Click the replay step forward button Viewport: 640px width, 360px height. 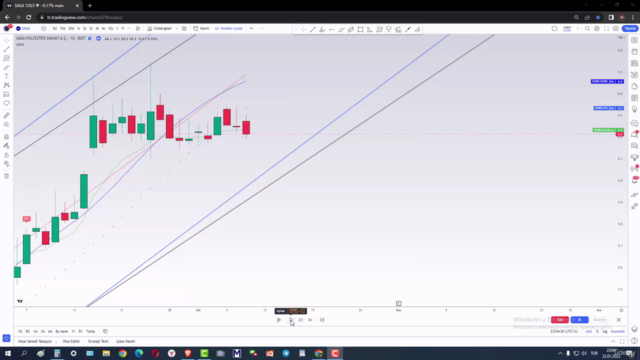pyautogui.click(x=300, y=320)
